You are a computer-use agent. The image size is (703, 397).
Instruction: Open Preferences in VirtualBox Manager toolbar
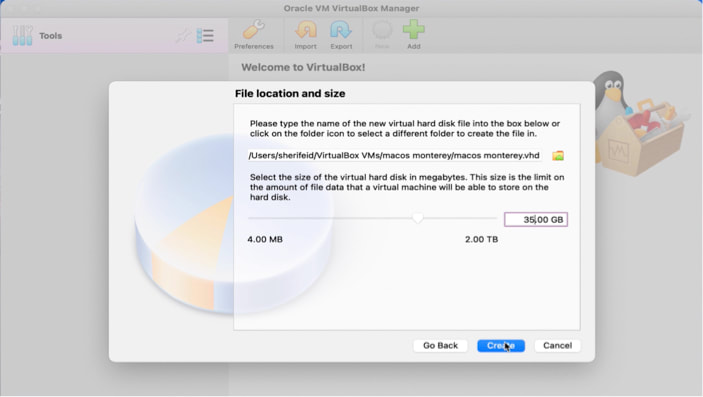pos(254,35)
